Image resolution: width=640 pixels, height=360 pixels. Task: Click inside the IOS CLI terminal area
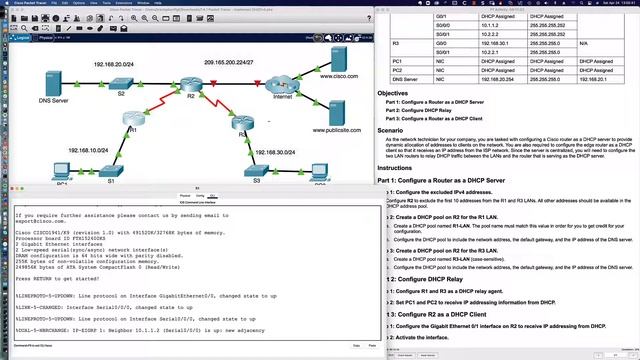[x=198, y=273]
